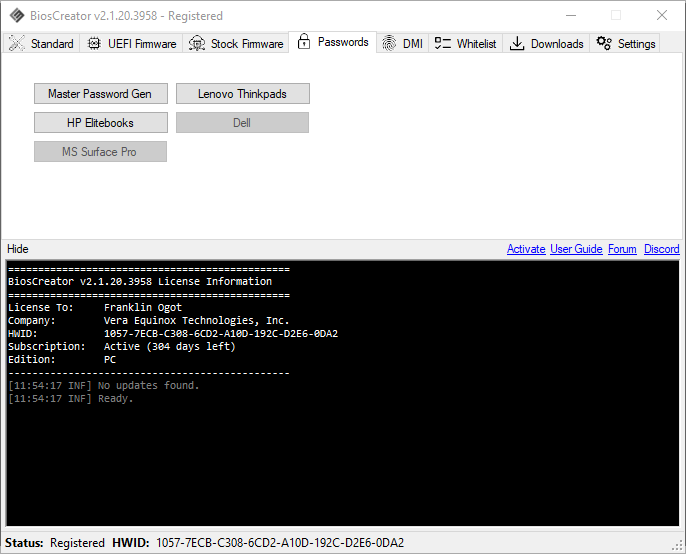Open the UEFI Firmware tab

coord(131,43)
